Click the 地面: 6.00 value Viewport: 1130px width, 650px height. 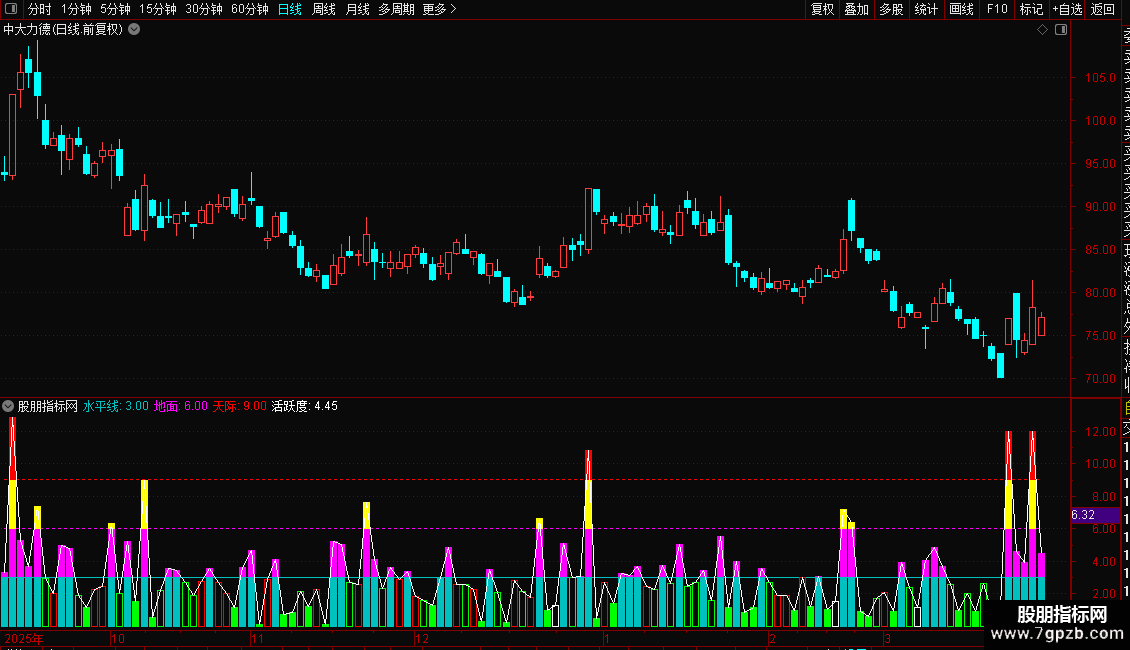181,406
